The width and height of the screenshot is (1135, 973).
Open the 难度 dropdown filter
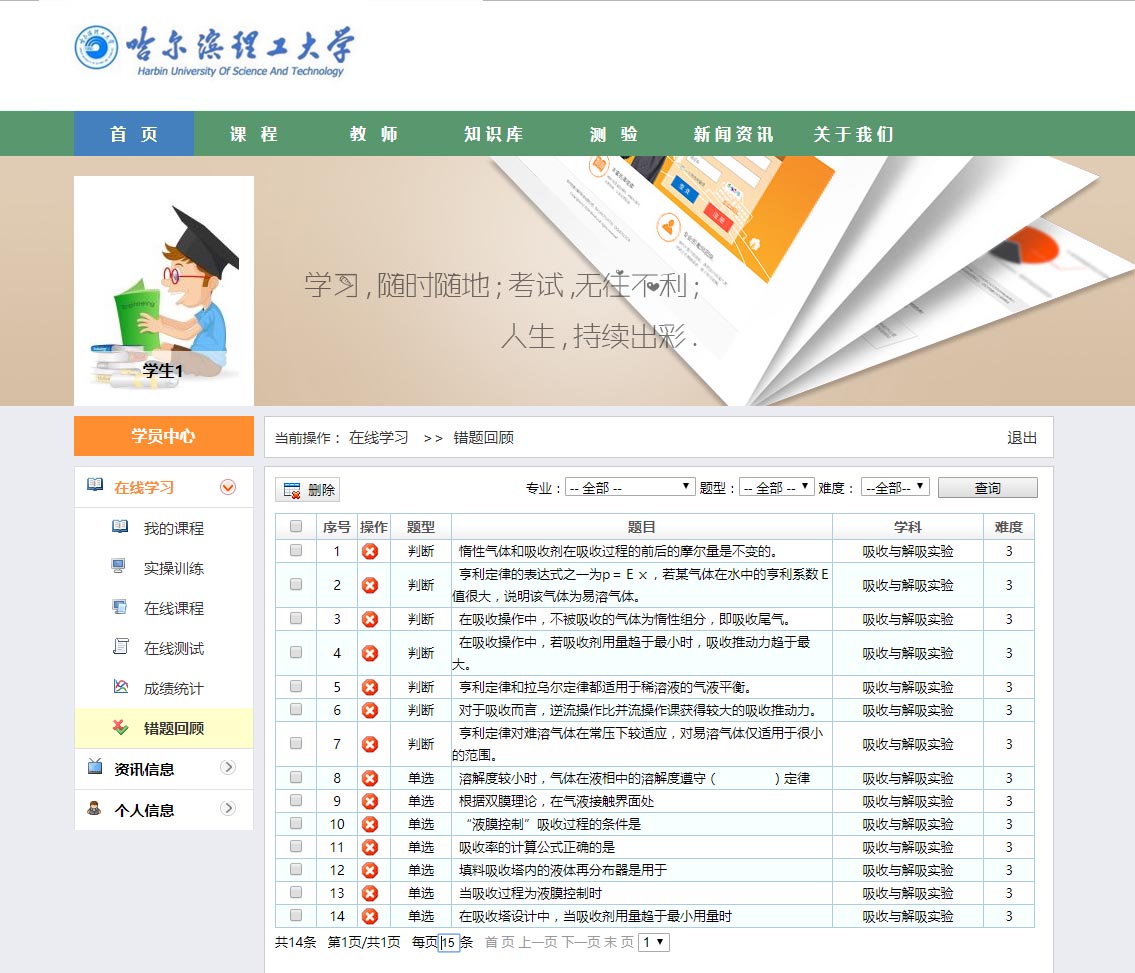895,488
